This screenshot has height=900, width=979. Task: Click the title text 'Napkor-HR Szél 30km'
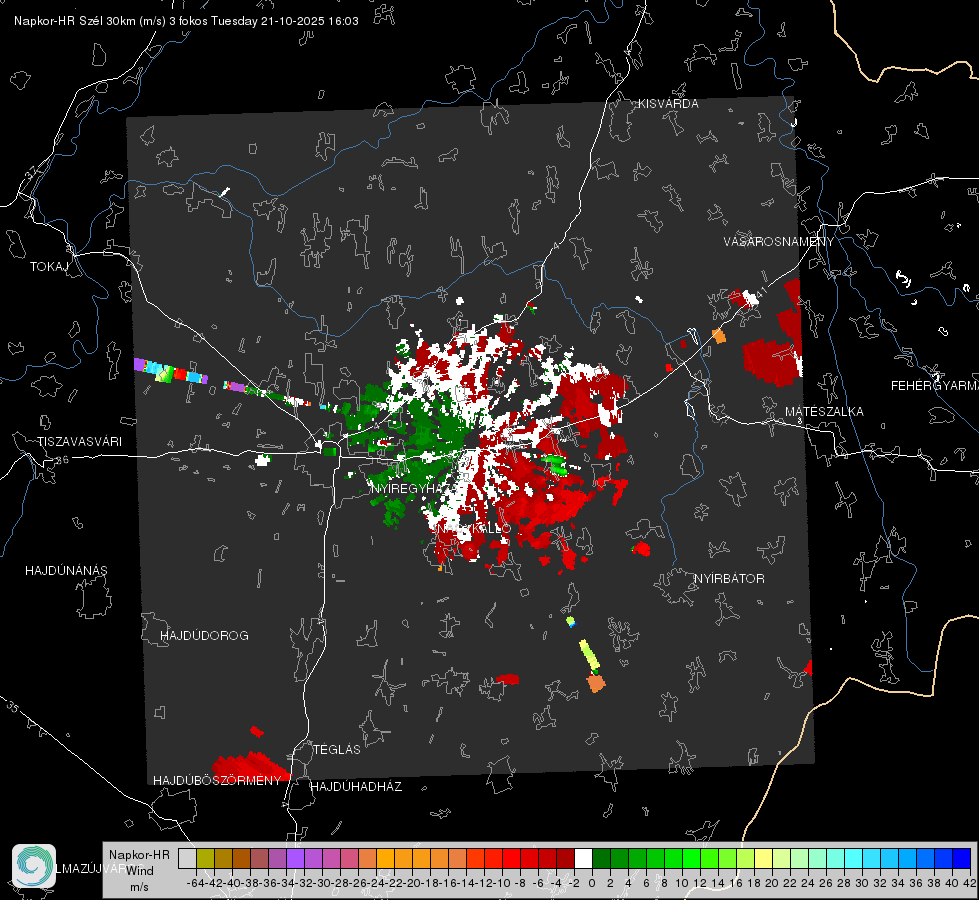click(76, 21)
